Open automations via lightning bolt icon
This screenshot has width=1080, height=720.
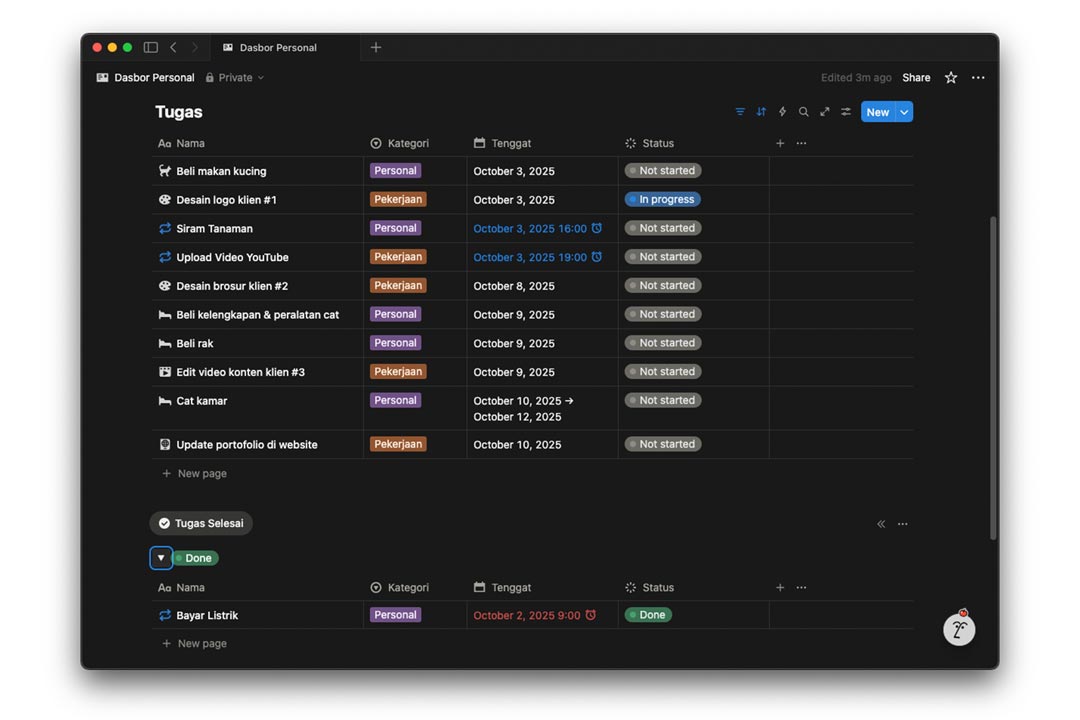782,112
